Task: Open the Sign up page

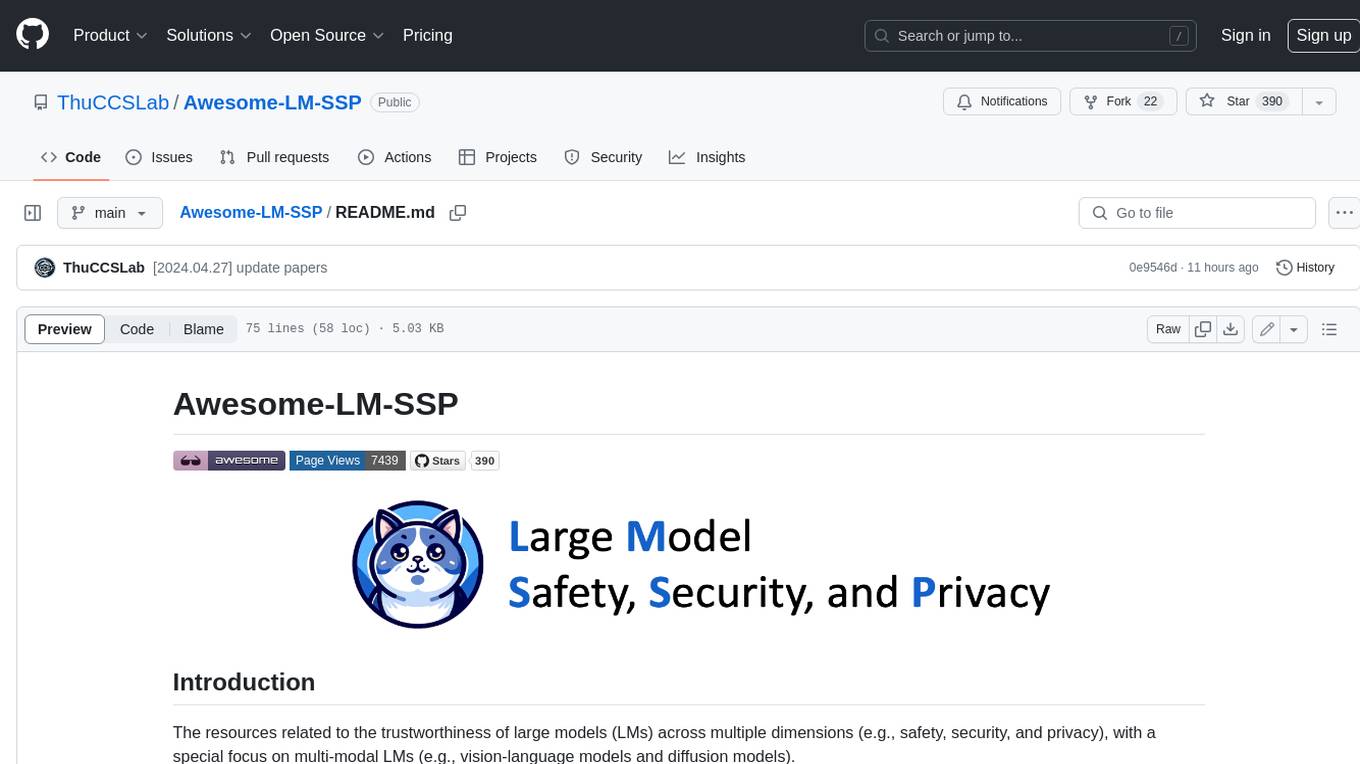Action: tap(1323, 35)
